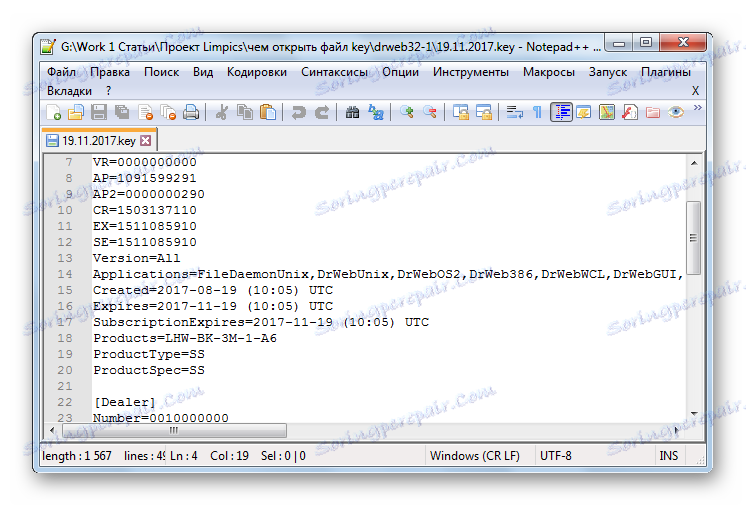Viewport: 746px width, 506px height.
Task: Toggle Show all characters pilcrow icon
Action: [537, 113]
